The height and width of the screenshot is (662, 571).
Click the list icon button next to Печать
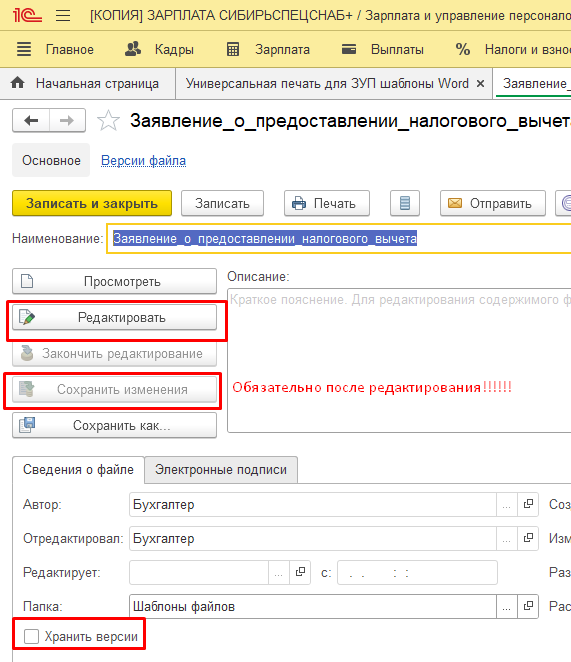click(x=405, y=203)
